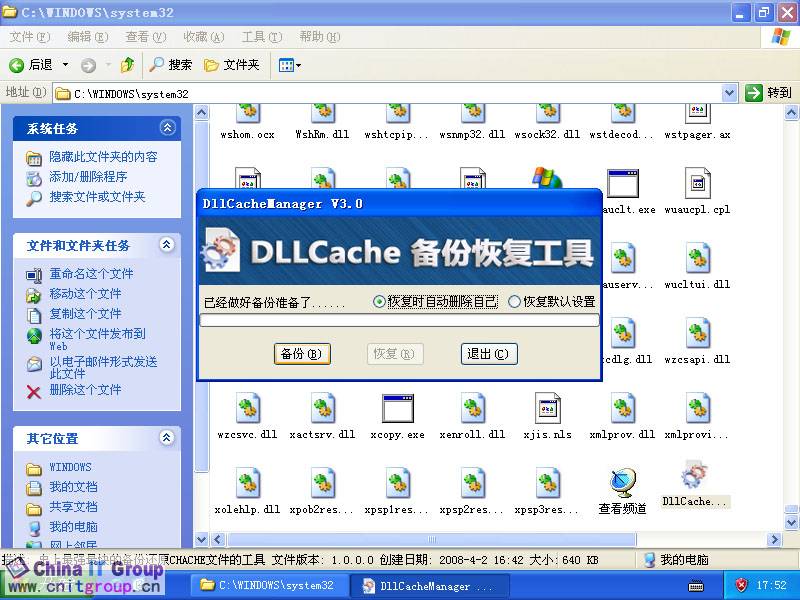Switch to DllCacheManager taskbar button
Screen dimensions: 800x600
pyautogui.click(x=430, y=586)
